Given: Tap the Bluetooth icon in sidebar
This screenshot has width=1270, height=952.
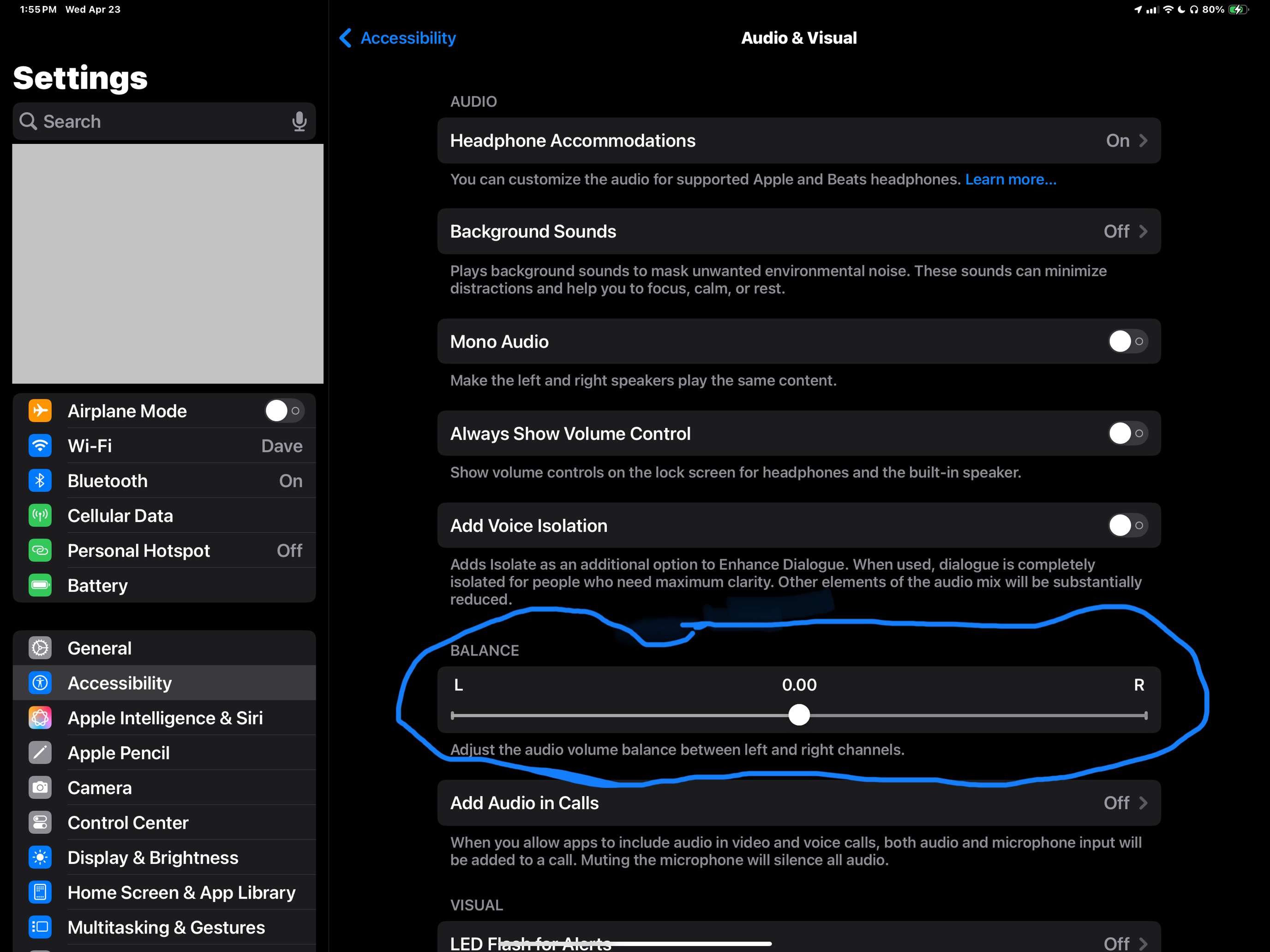Looking at the screenshot, I should click(40, 481).
